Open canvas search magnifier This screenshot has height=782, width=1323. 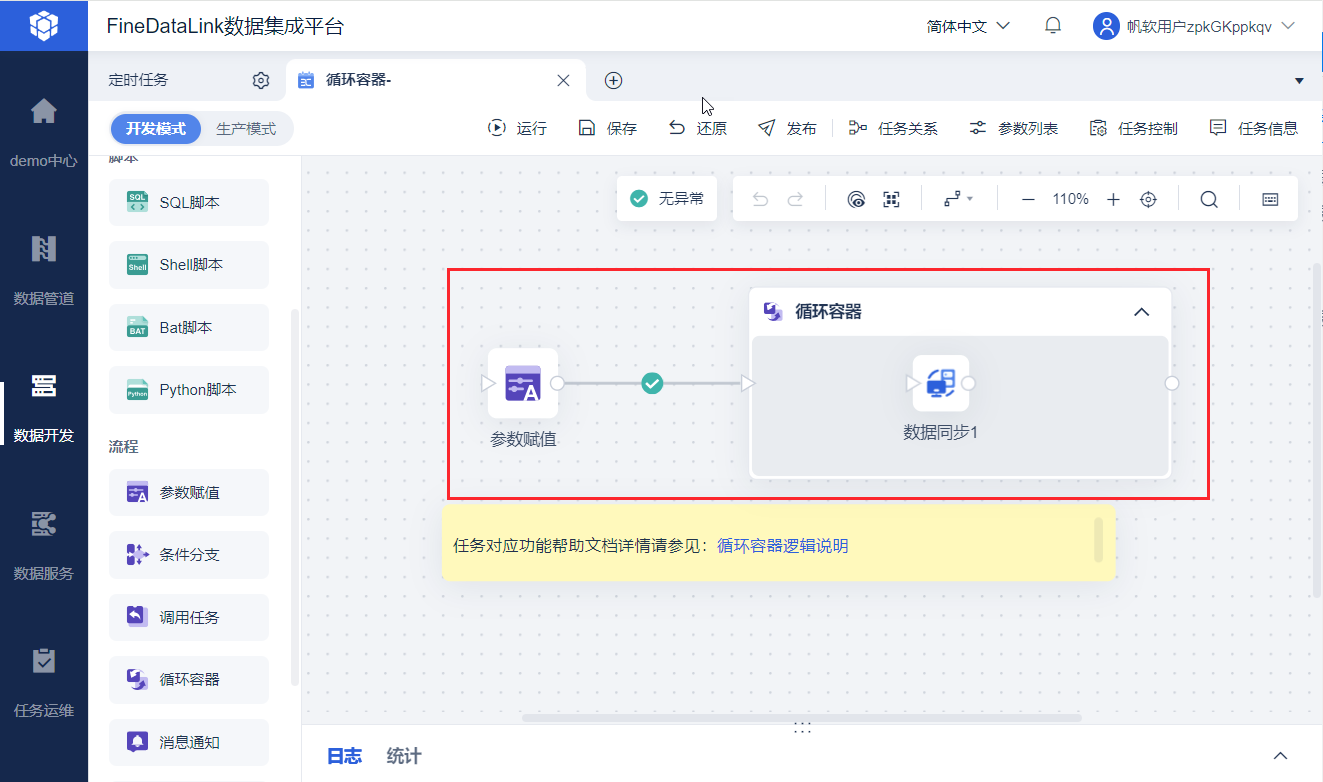pos(1209,199)
